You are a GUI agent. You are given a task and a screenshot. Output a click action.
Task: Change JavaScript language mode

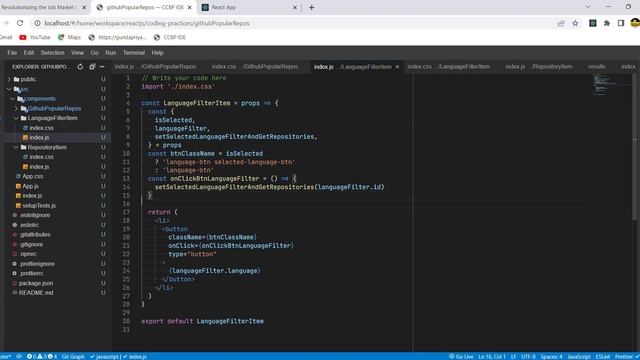579,356
